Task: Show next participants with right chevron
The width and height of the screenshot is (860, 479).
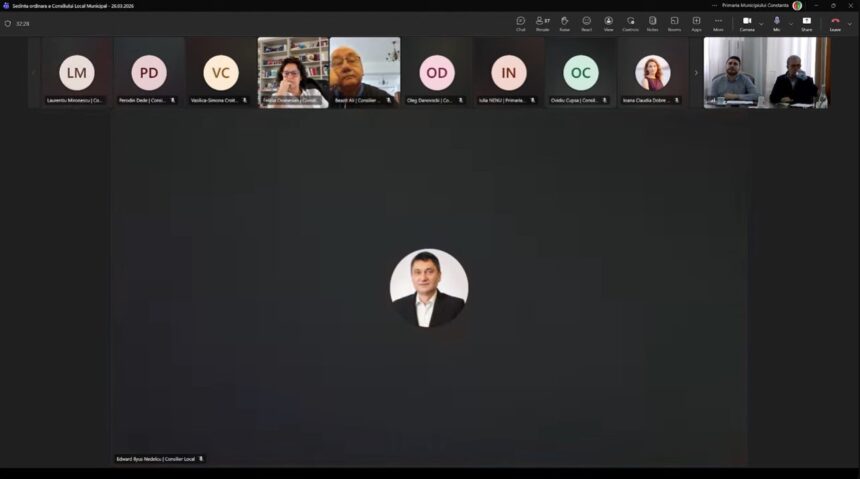Action: tap(696, 72)
